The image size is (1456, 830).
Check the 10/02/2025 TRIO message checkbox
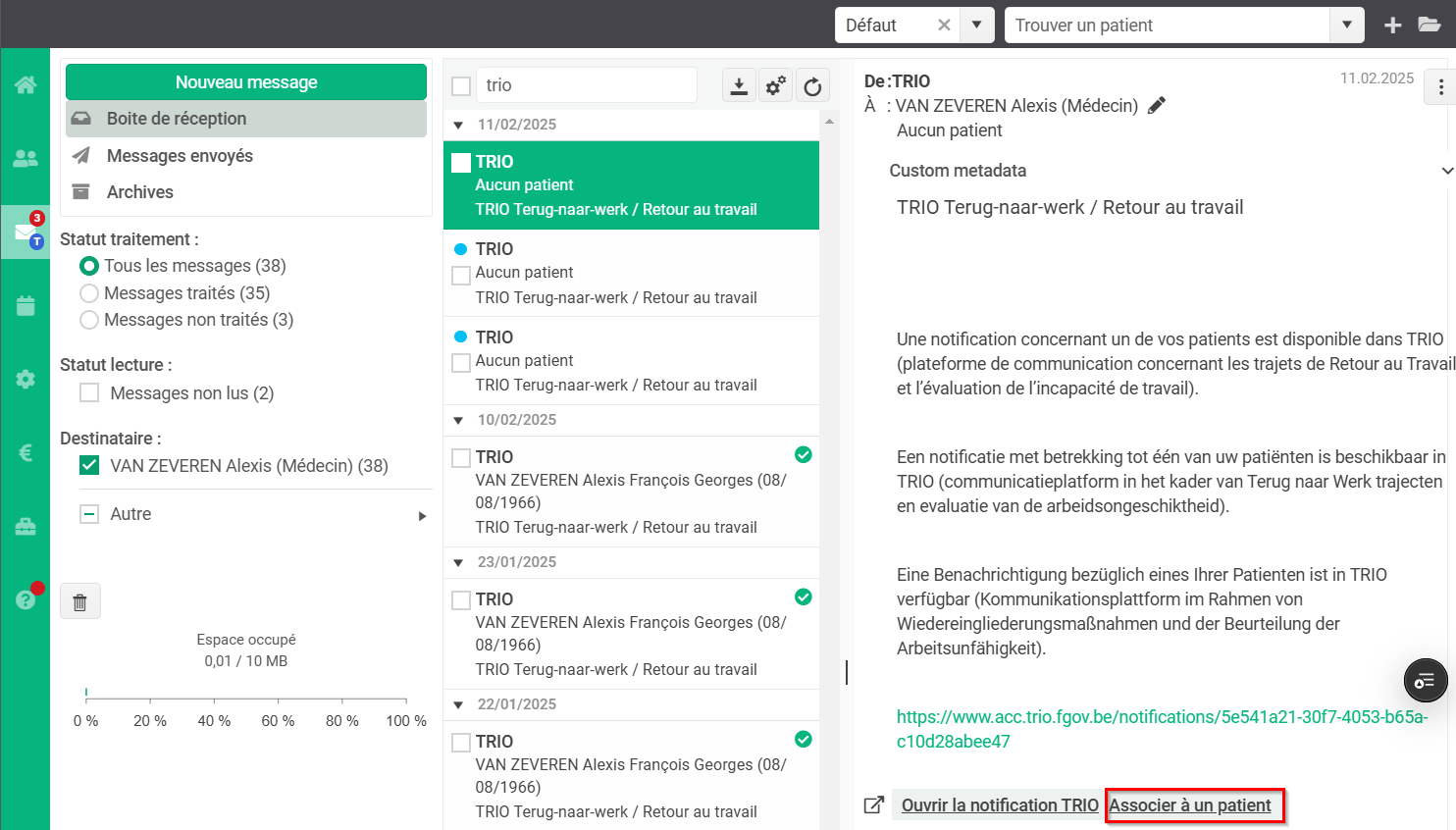coord(461,458)
